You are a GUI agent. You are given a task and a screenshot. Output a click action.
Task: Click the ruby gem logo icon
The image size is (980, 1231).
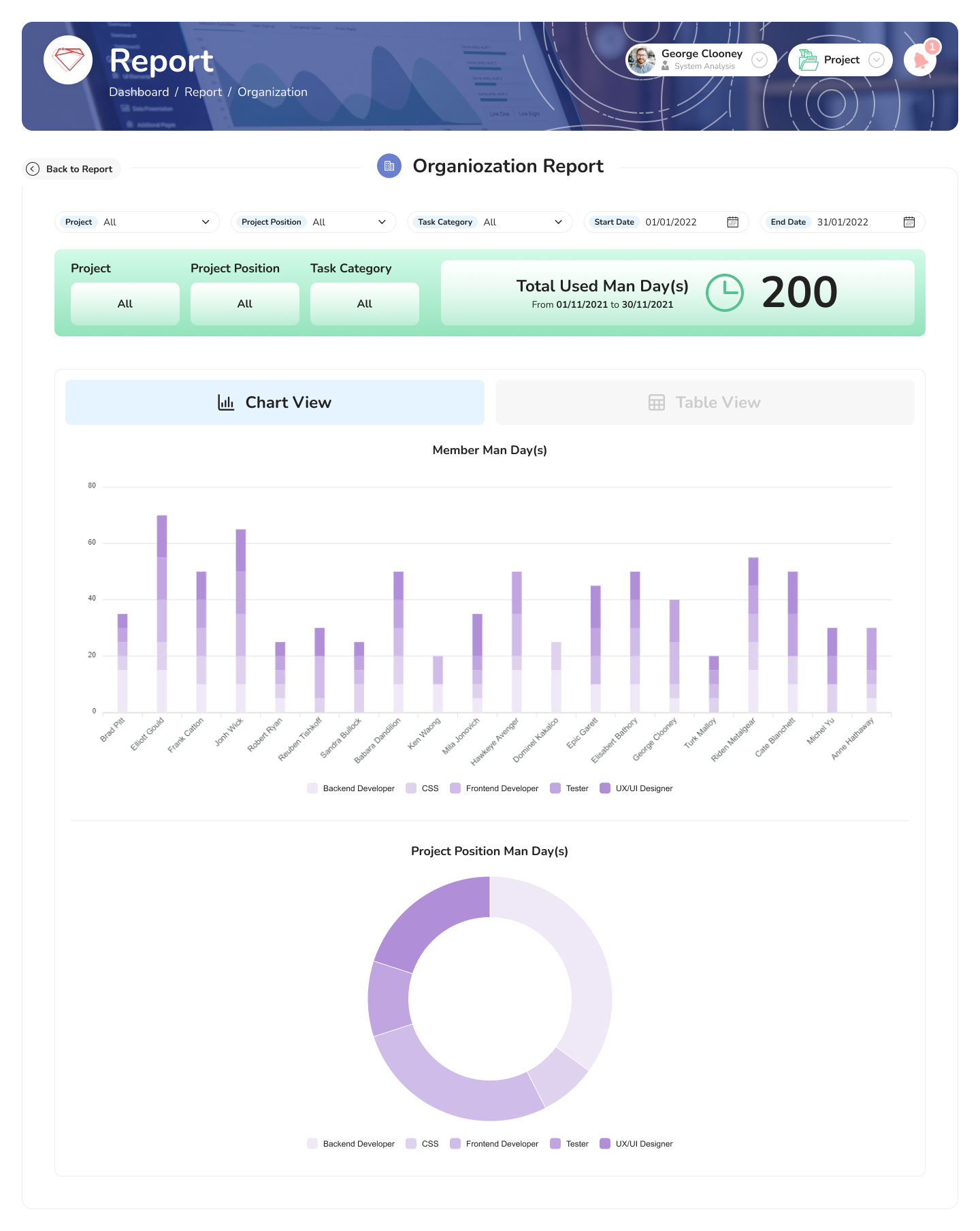(68, 60)
